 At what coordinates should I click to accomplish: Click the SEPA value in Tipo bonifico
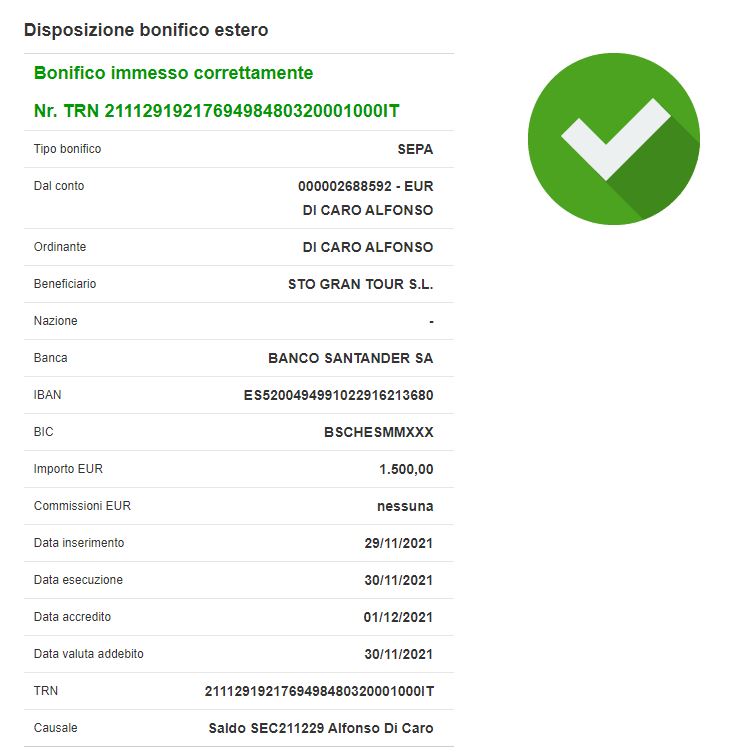pos(415,149)
